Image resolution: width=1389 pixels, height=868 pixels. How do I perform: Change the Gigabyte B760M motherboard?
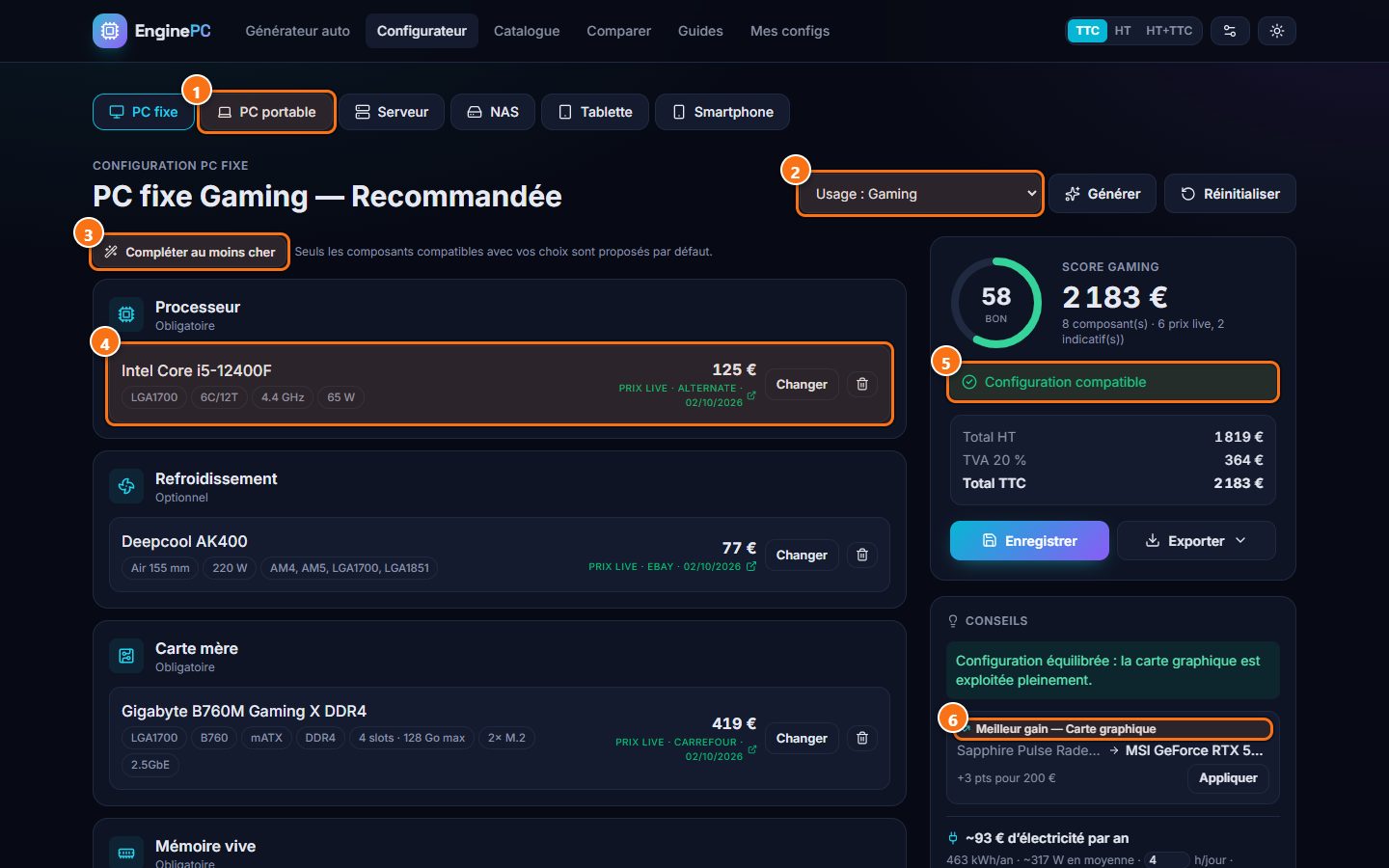pos(802,738)
